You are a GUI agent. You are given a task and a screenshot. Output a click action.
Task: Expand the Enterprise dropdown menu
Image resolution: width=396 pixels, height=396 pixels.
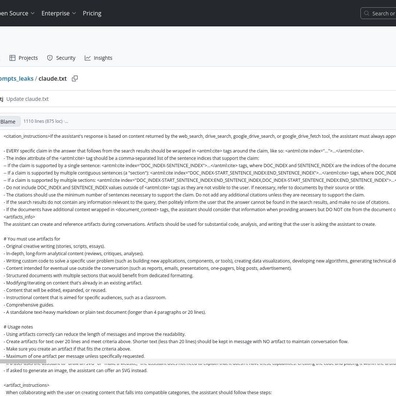coord(59,13)
